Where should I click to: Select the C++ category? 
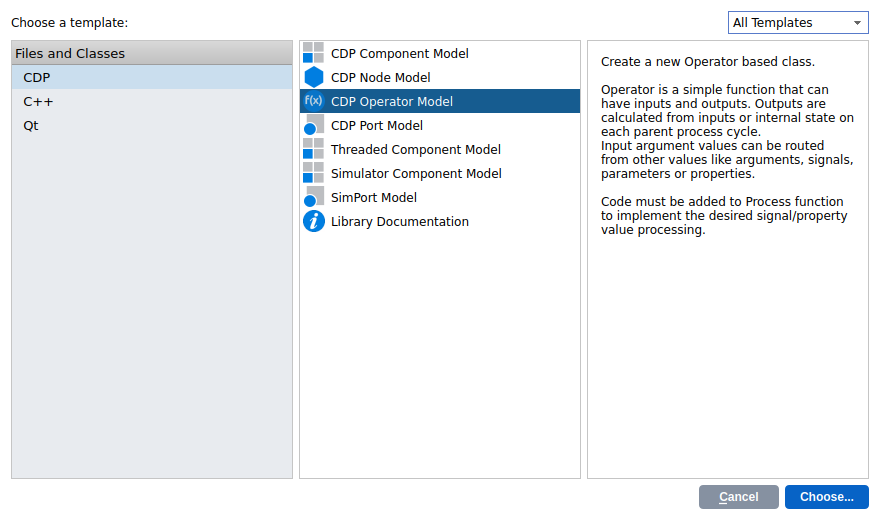pyautogui.click(x=37, y=101)
